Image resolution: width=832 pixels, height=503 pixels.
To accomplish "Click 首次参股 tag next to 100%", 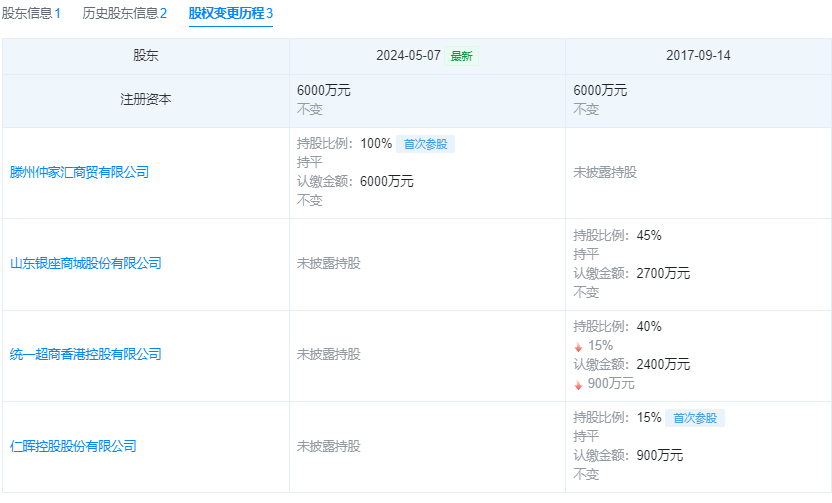I will click(426, 144).
